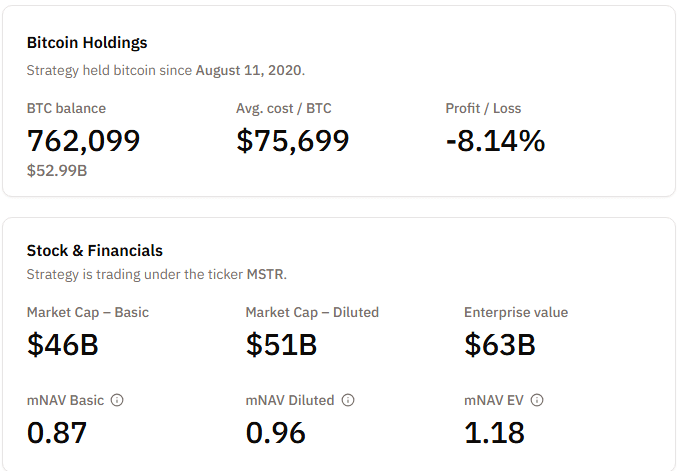Click the mNAV Basic info icon

pos(117,400)
